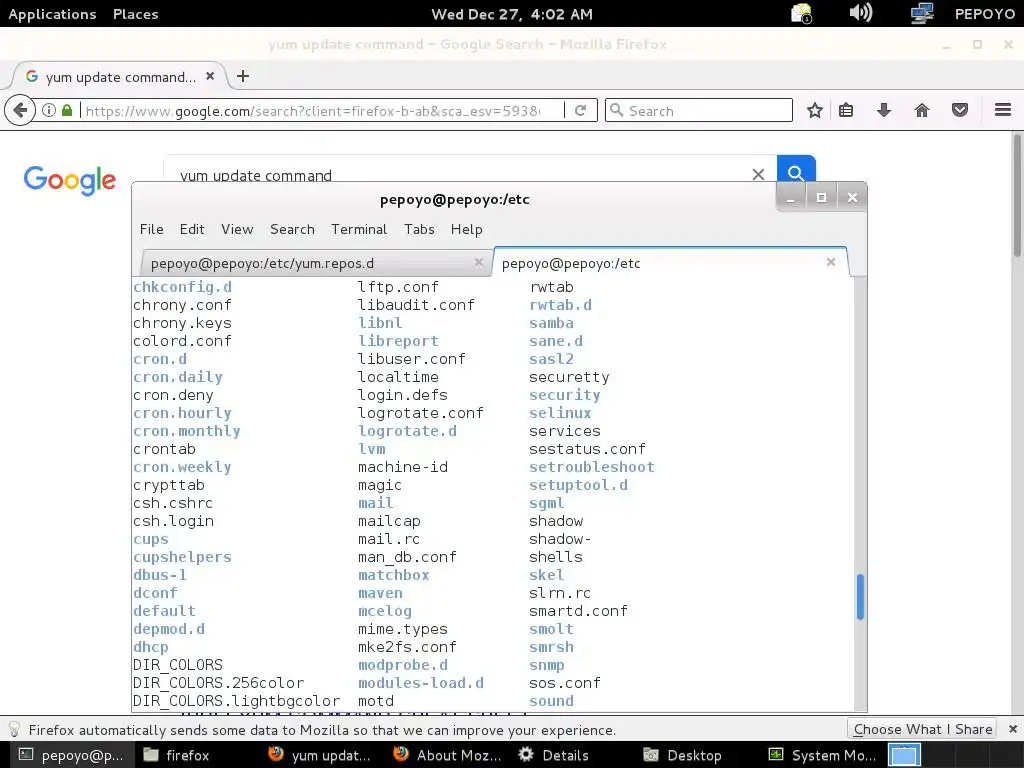Switch to the pepoyo@pepoyo:/etc/yum.repos.d tab
This screenshot has height=768, width=1024.
point(316,263)
